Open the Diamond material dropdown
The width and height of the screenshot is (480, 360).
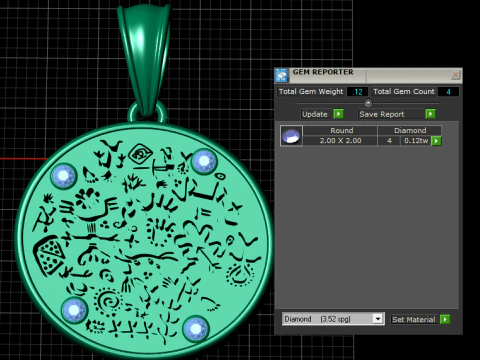[x=378, y=319]
